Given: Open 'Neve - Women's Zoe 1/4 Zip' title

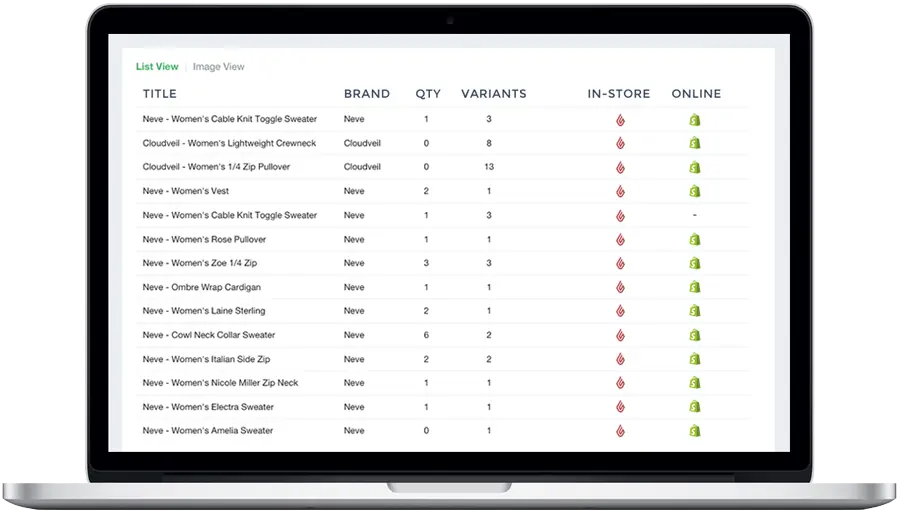Looking at the screenshot, I should point(200,262).
